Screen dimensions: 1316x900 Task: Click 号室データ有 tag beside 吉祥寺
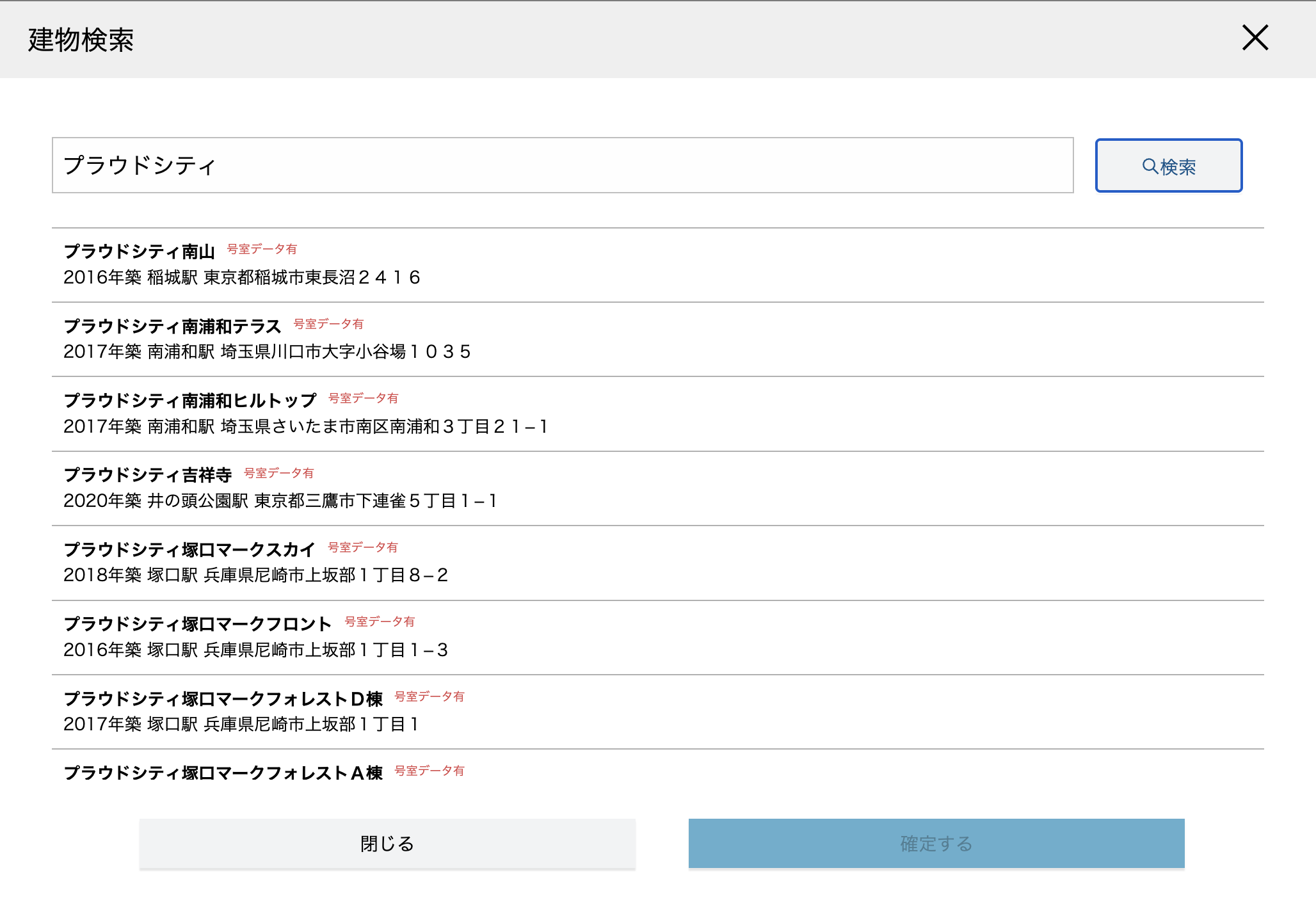click(278, 473)
